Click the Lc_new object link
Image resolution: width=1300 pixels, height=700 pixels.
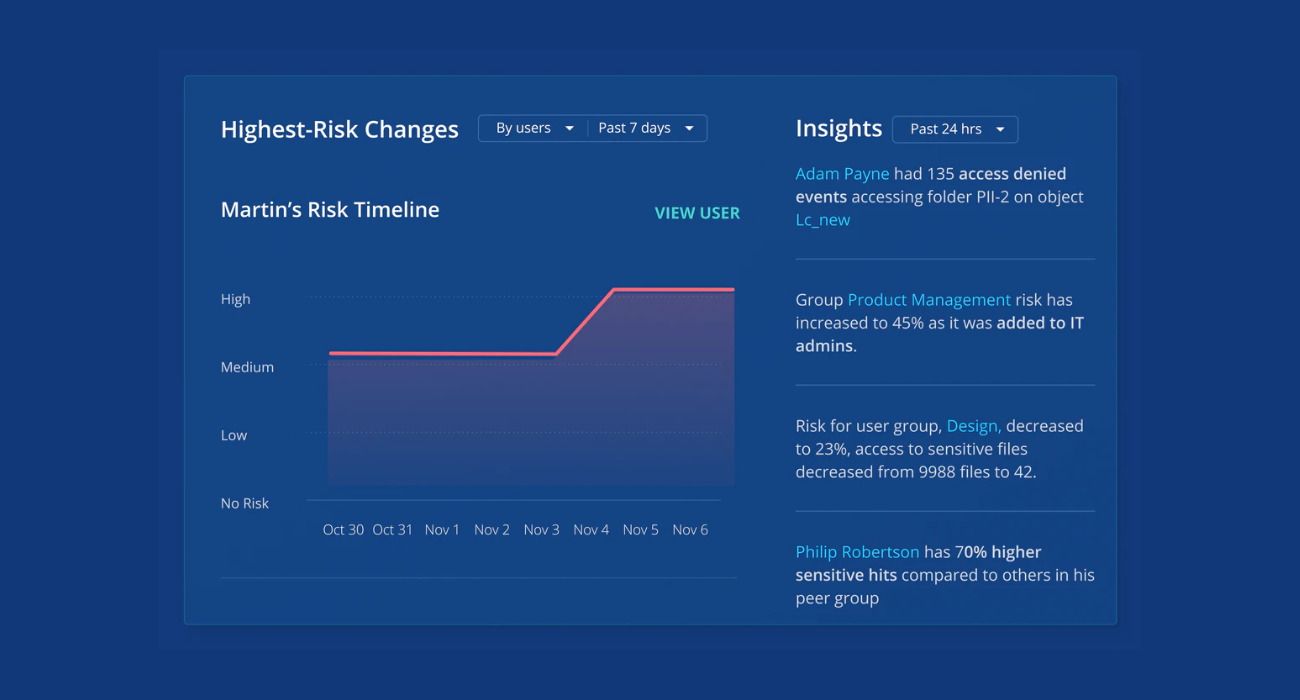pos(823,220)
